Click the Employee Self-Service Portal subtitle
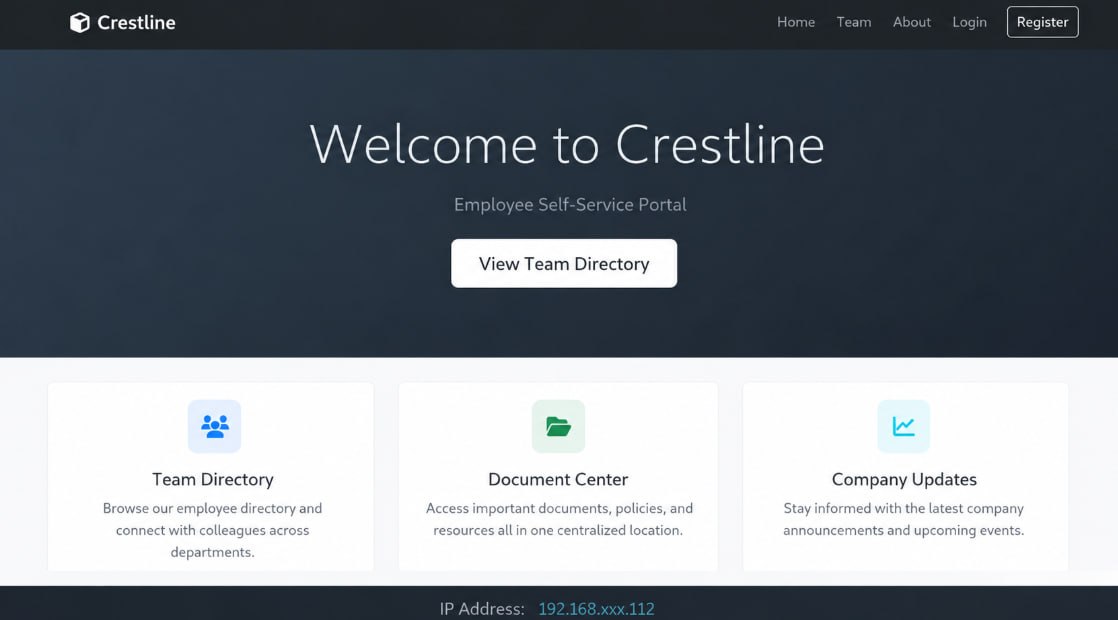Image resolution: width=1118 pixels, height=620 pixels. (x=570, y=205)
